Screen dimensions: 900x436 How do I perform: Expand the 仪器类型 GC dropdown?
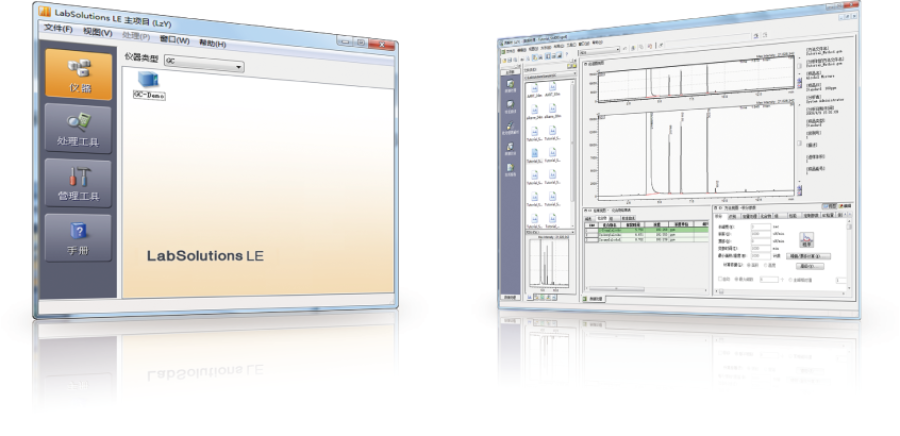coord(204,63)
